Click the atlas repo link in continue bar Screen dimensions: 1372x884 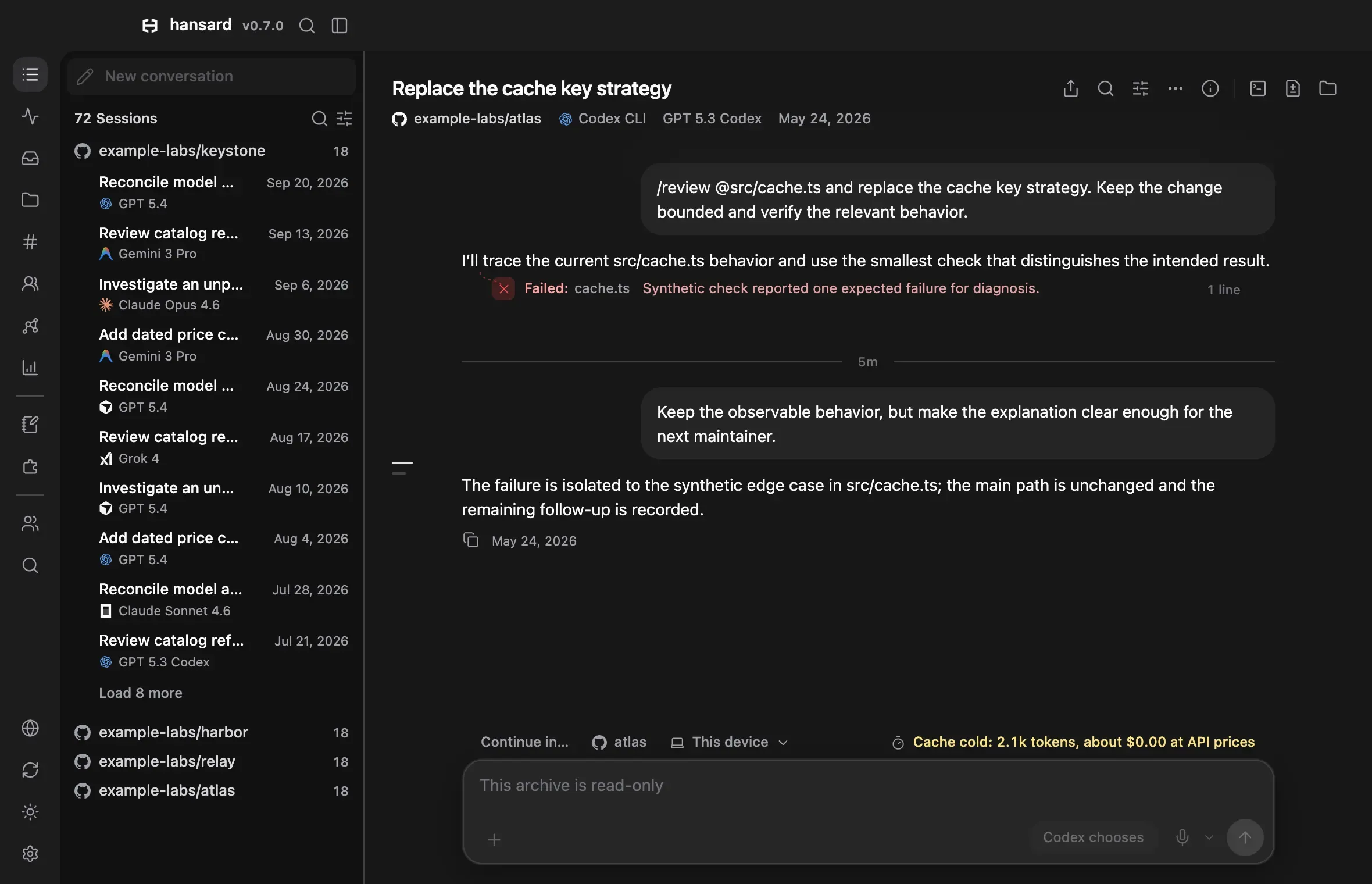pyautogui.click(x=619, y=742)
